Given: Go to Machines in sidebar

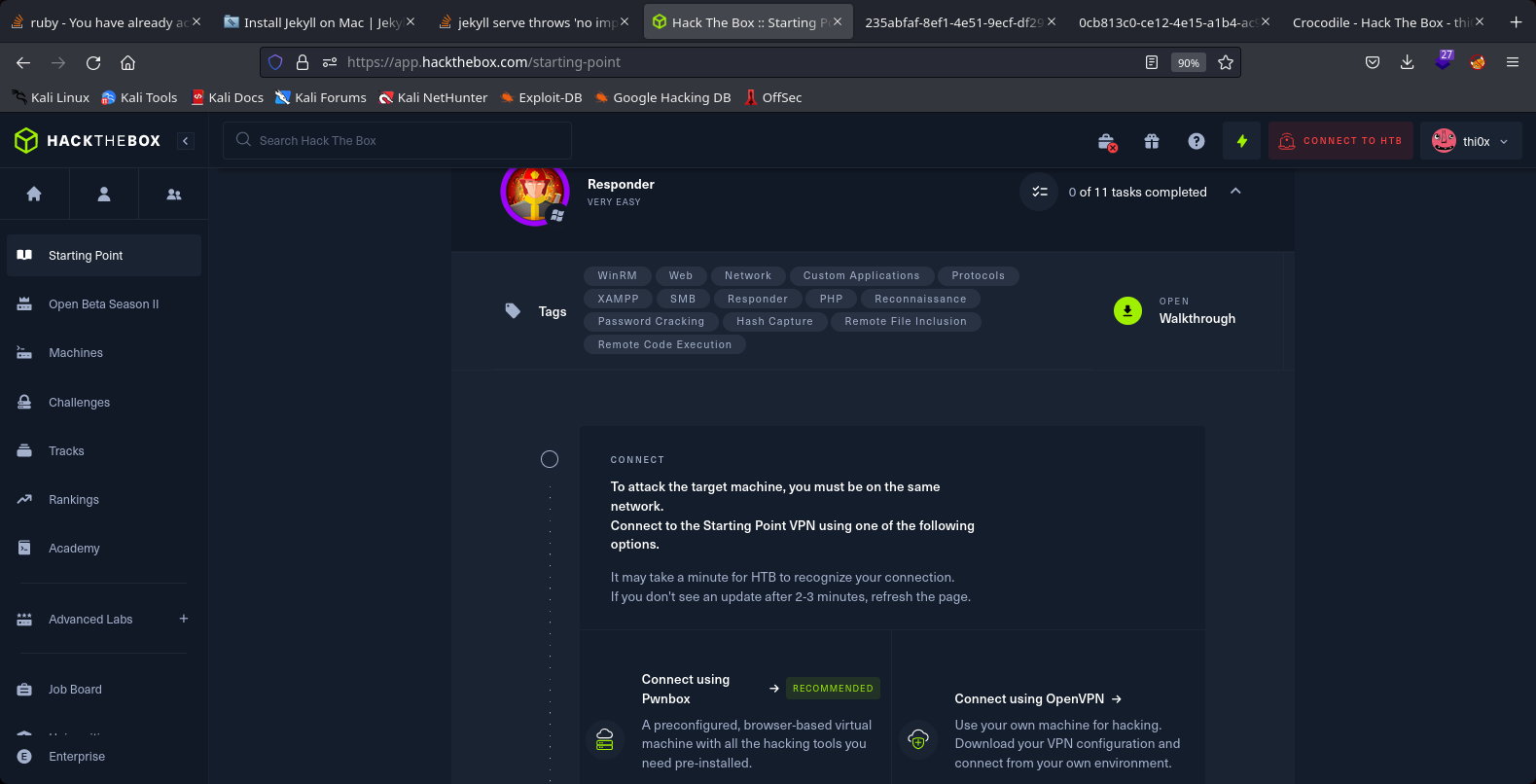Looking at the screenshot, I should pos(104,353).
